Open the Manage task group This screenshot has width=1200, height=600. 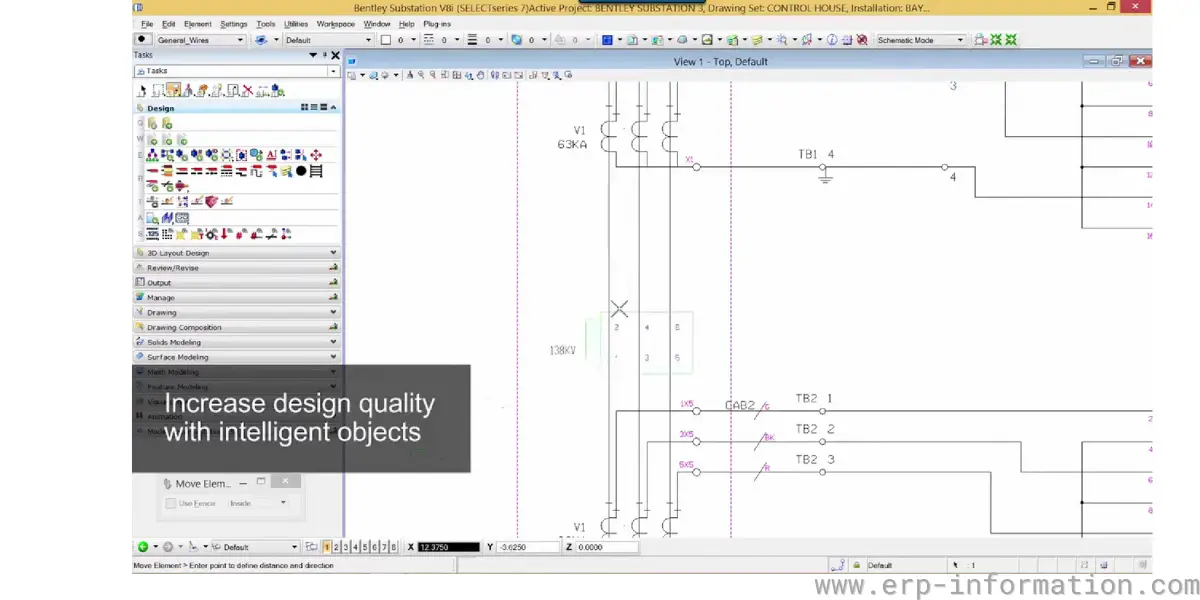pos(236,297)
